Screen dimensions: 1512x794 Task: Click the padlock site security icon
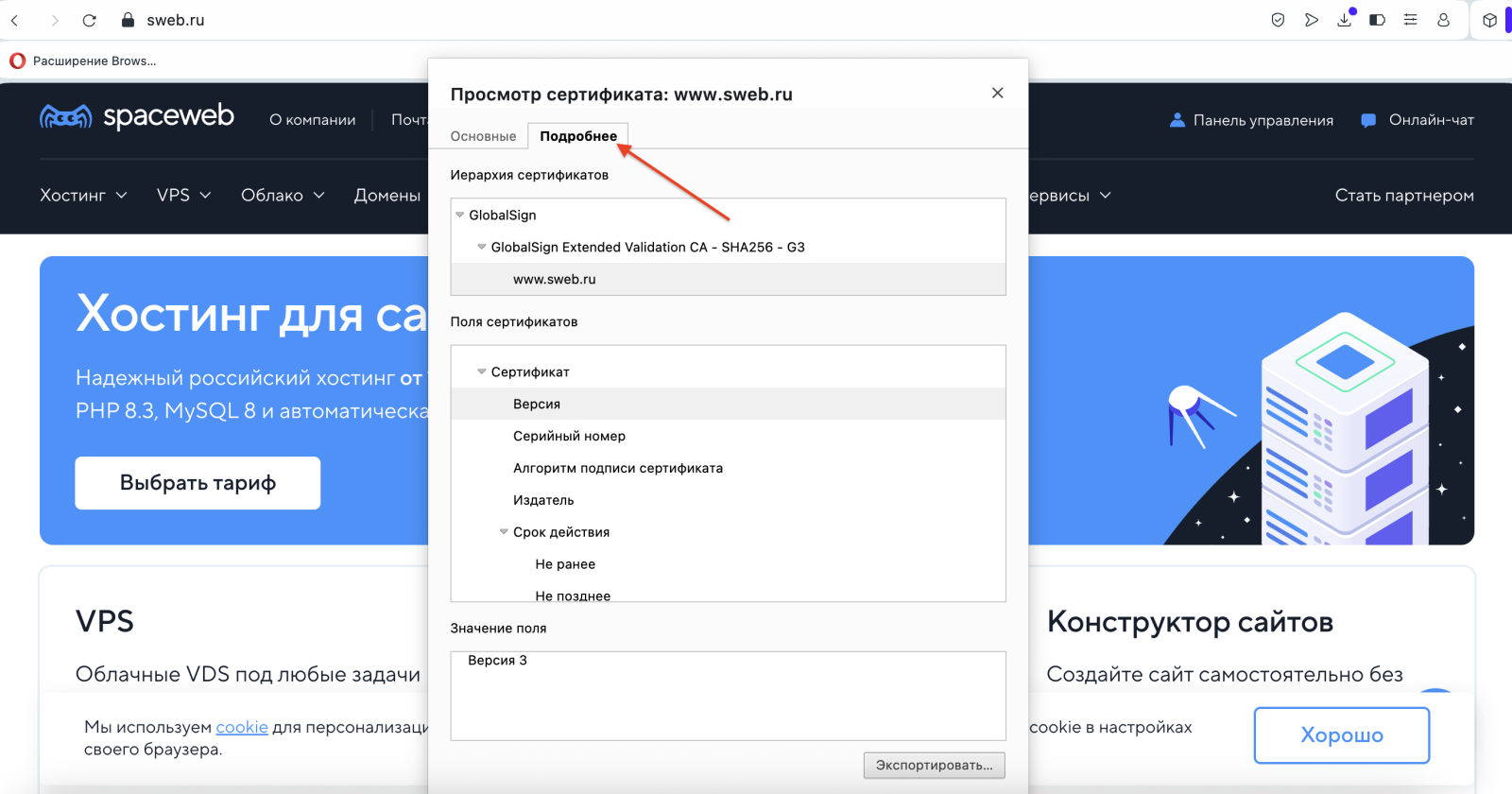coord(129,20)
